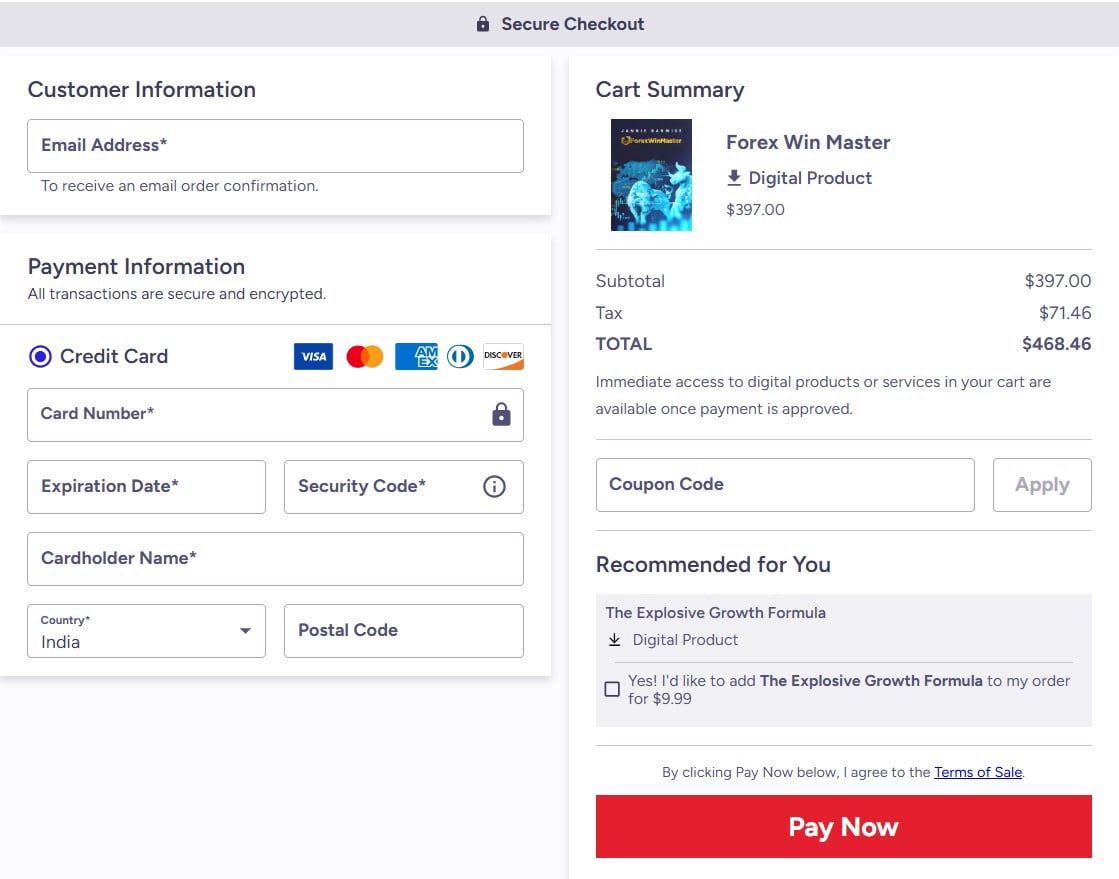Click the lock icon inside the Card Number field

point(500,415)
